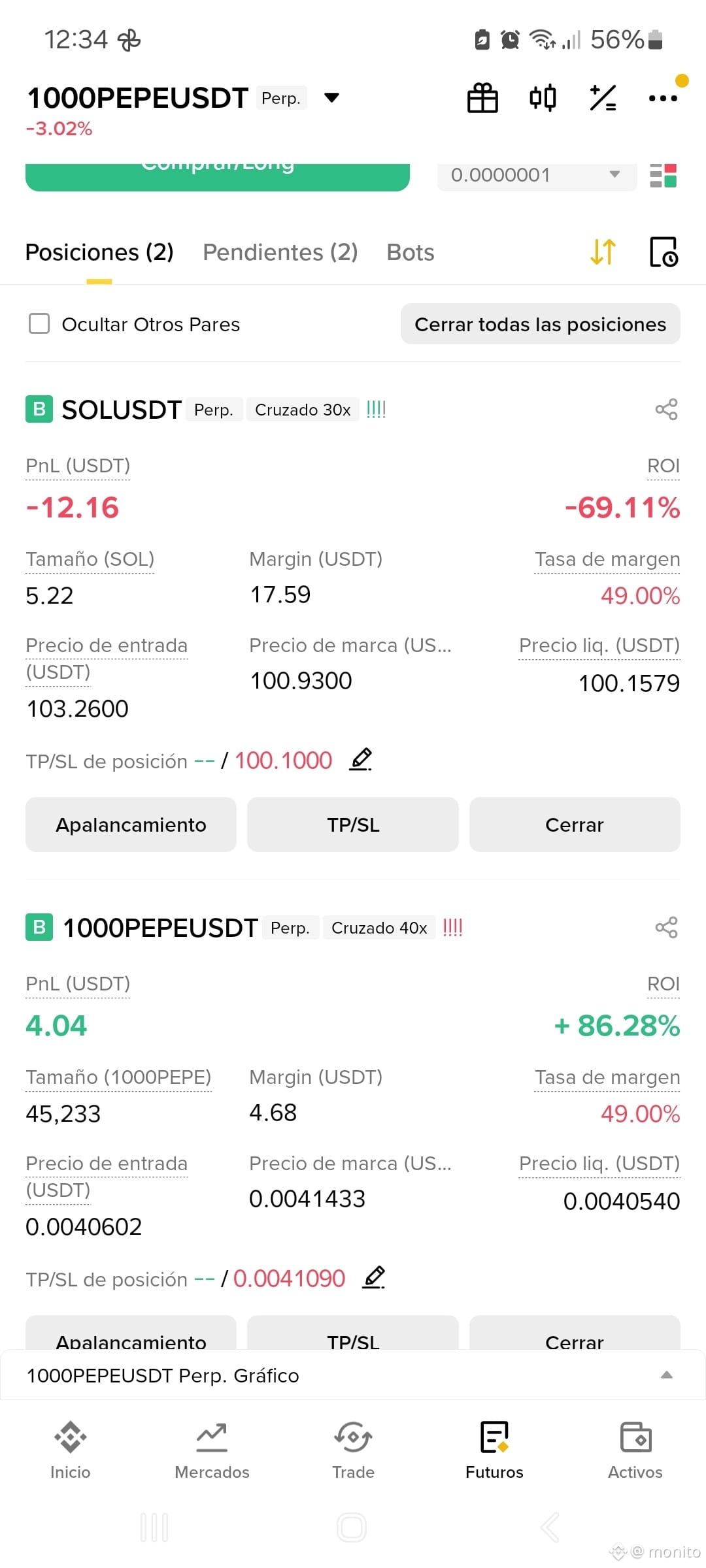Edit TP/SL pencil for SOLUSDT position
The height and width of the screenshot is (1568, 706).
click(360, 760)
